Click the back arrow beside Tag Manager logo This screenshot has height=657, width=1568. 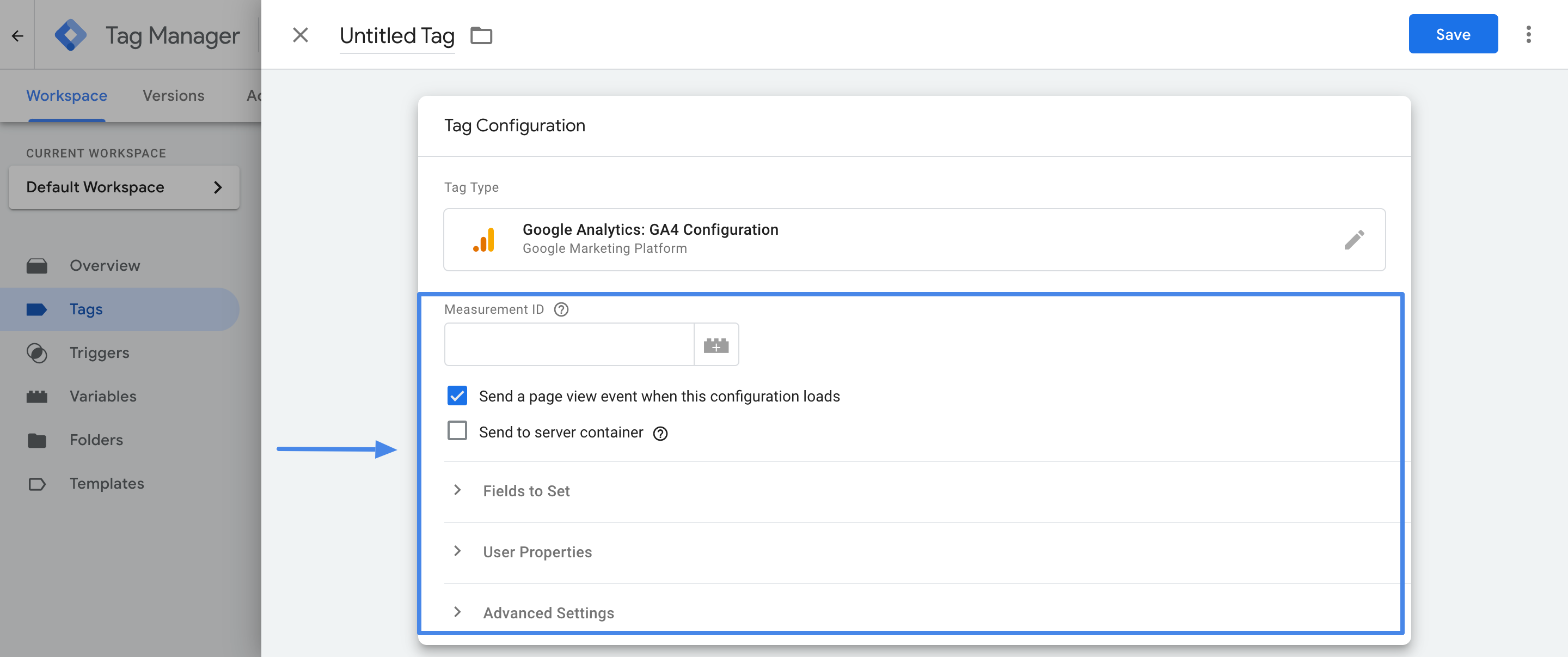point(17,36)
